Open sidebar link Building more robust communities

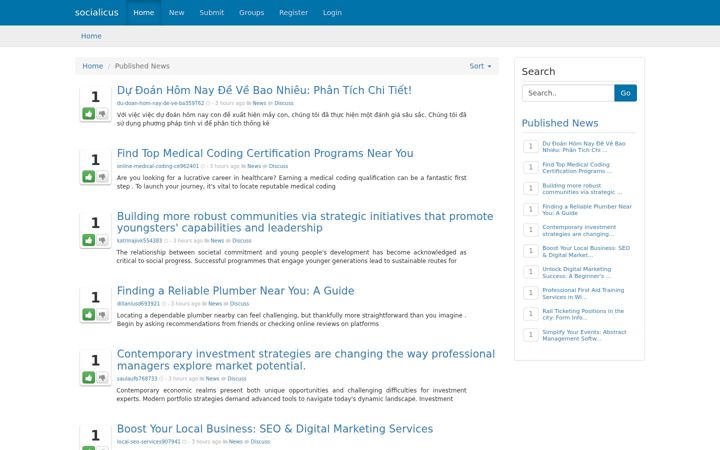tap(582, 189)
